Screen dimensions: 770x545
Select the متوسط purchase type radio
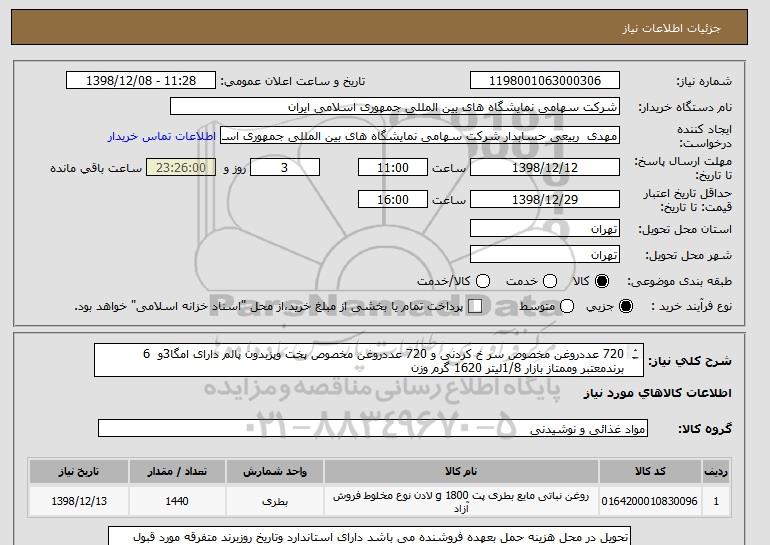tap(567, 306)
